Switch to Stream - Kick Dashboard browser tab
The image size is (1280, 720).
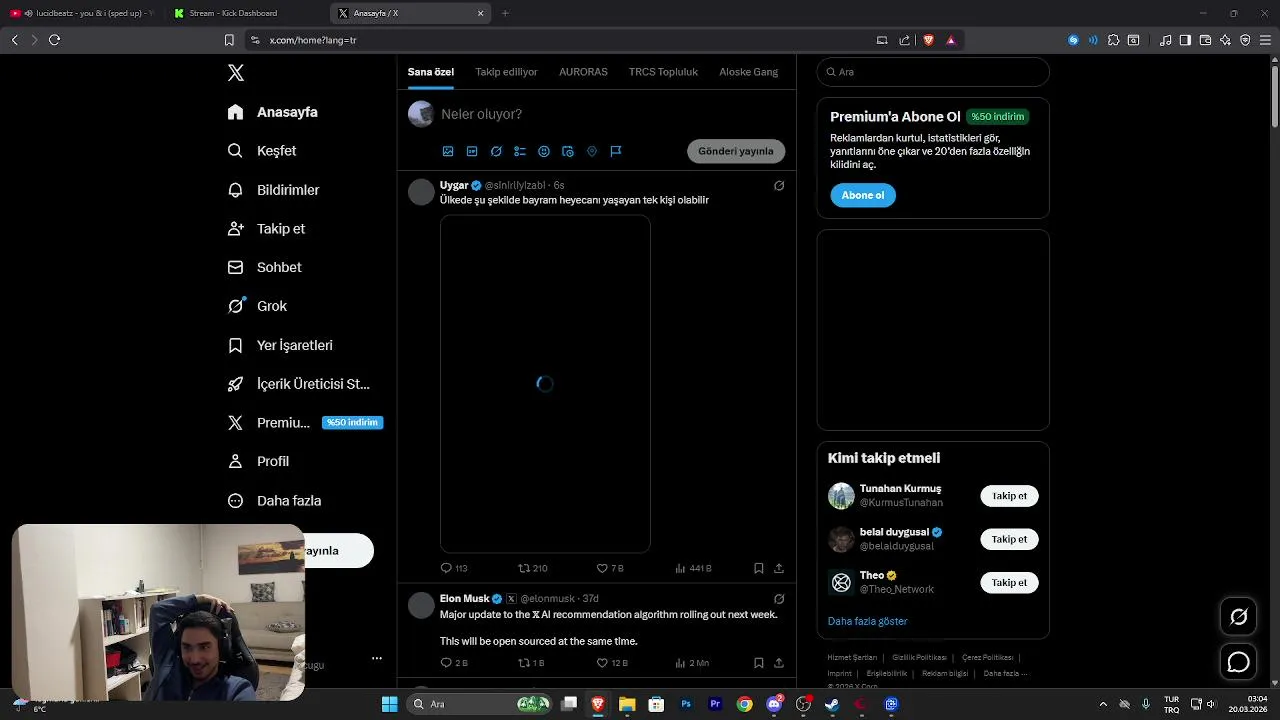[245, 13]
